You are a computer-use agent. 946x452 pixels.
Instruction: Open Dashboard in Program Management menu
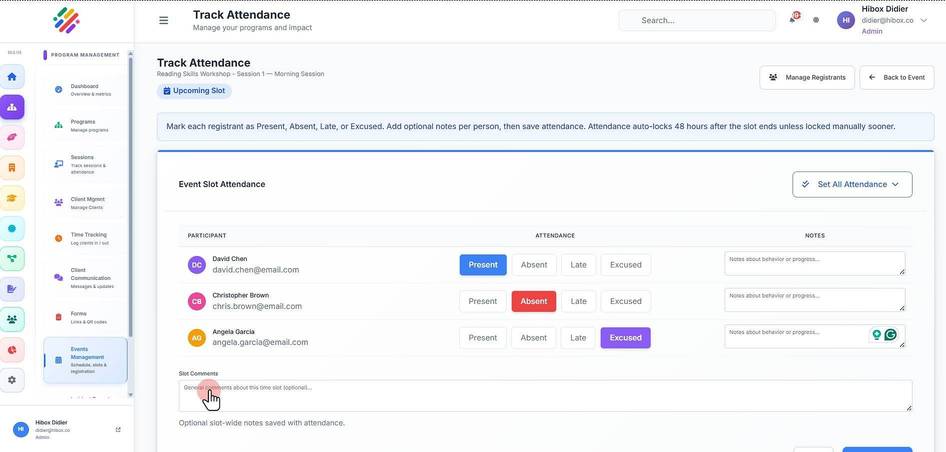86,90
